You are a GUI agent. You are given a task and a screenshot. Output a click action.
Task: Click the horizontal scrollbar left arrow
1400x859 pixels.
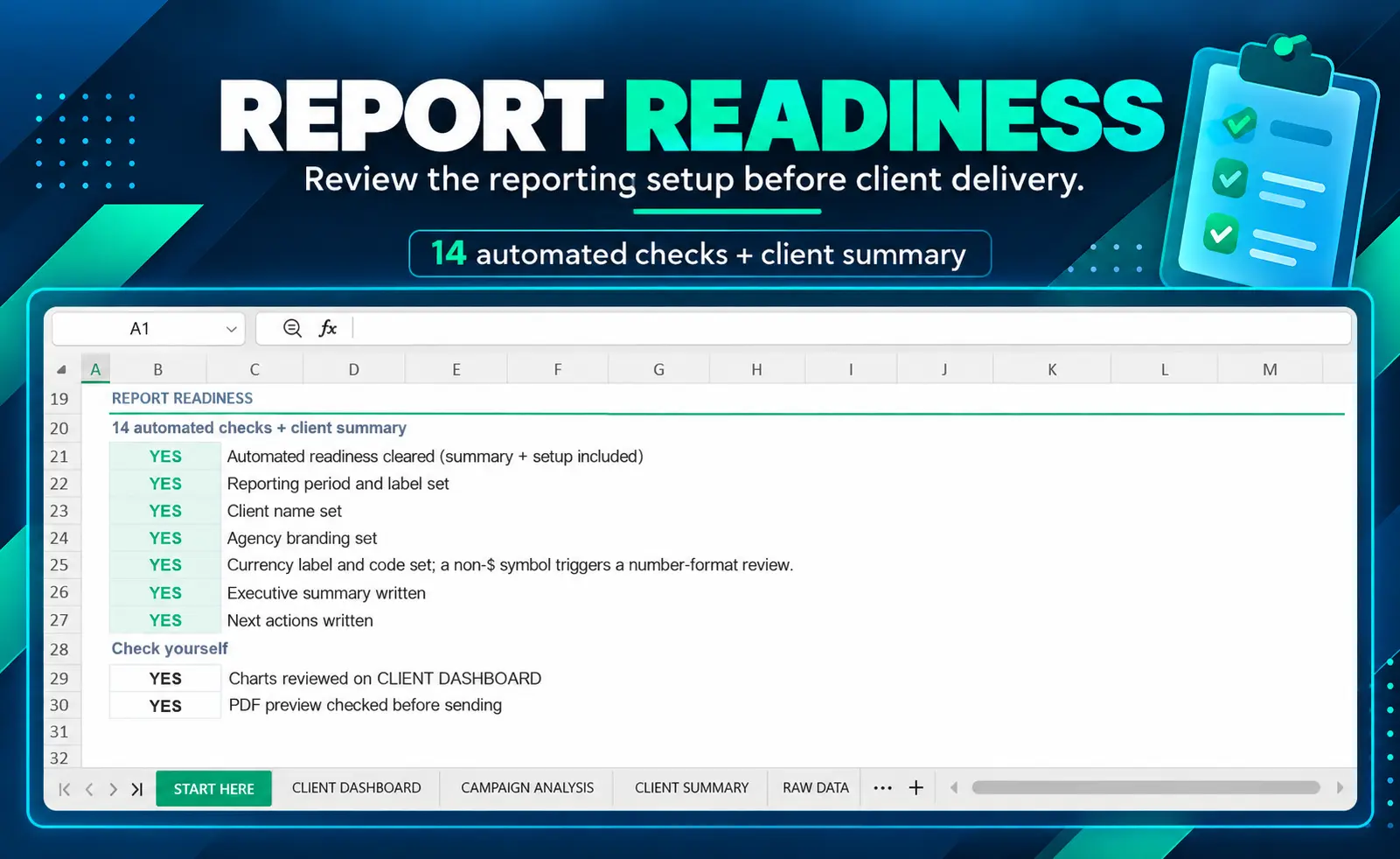coord(954,788)
